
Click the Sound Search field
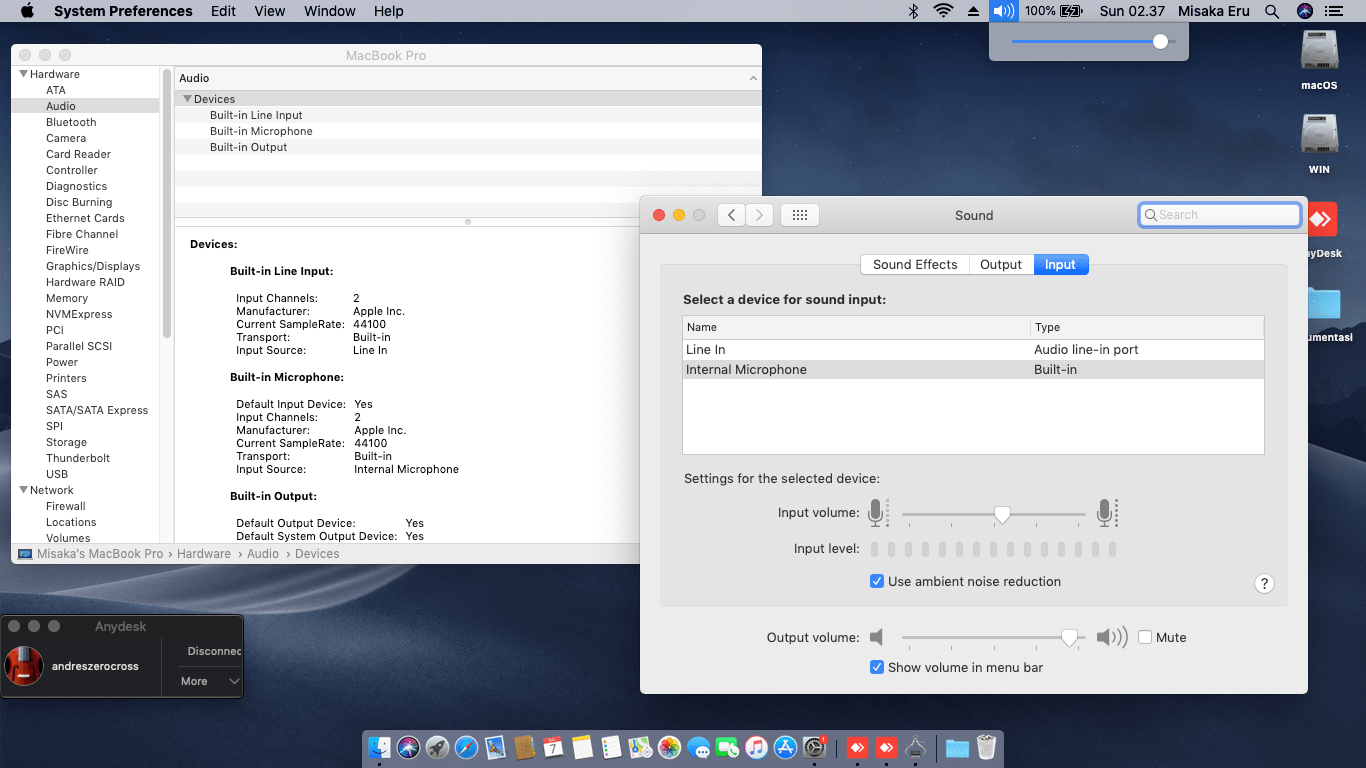click(x=1220, y=215)
